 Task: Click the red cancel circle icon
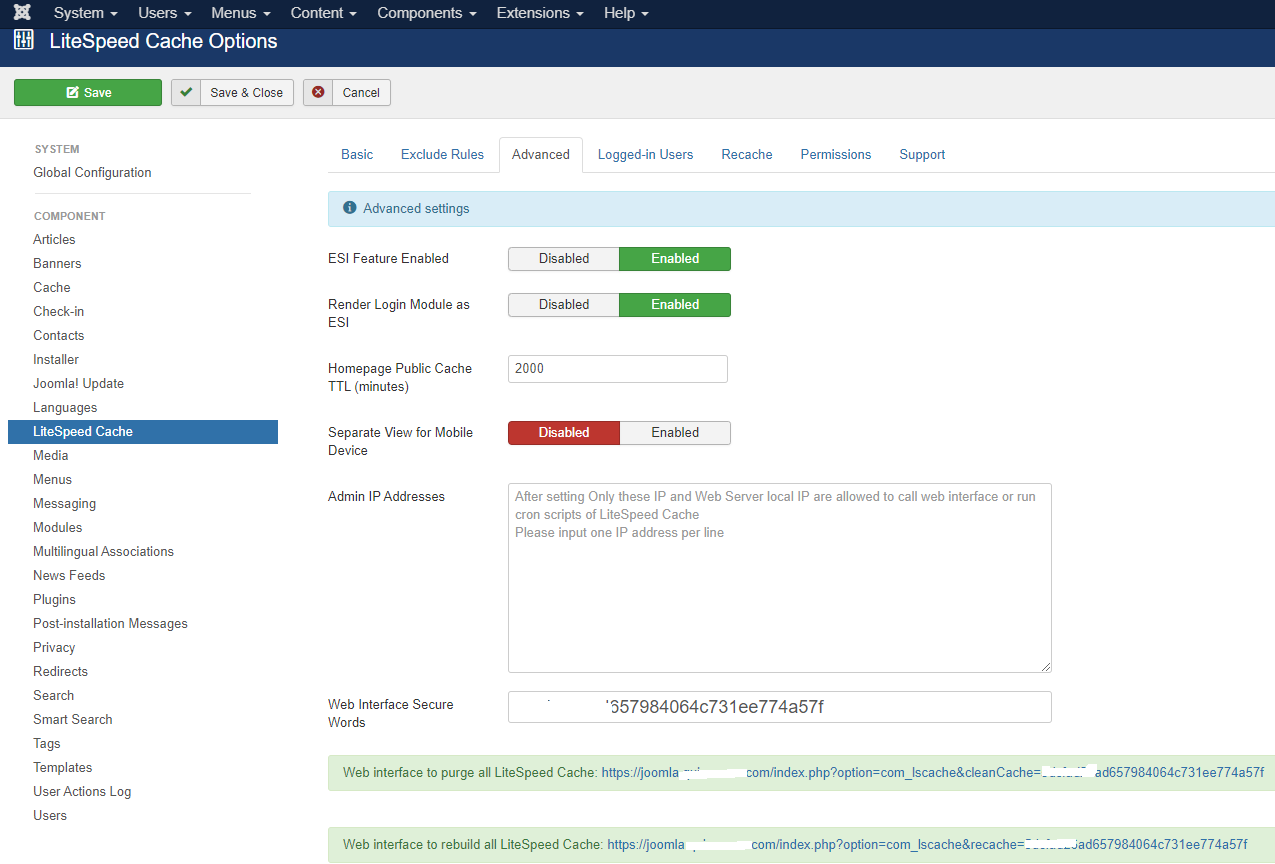pos(318,92)
